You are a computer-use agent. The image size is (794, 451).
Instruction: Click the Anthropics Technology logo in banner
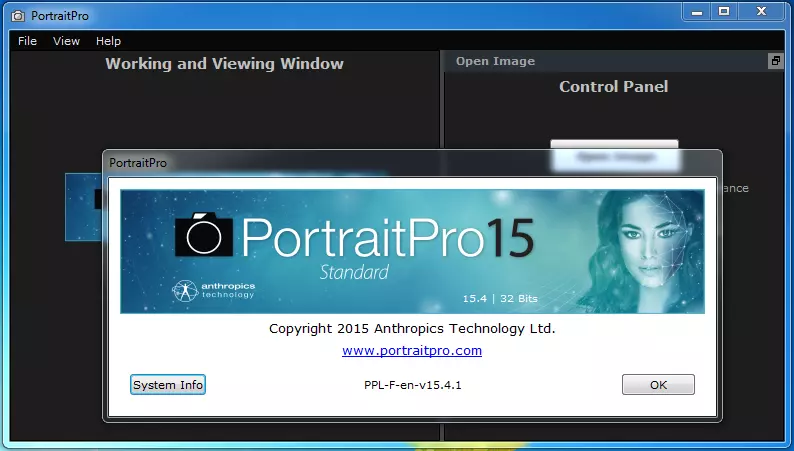point(213,291)
